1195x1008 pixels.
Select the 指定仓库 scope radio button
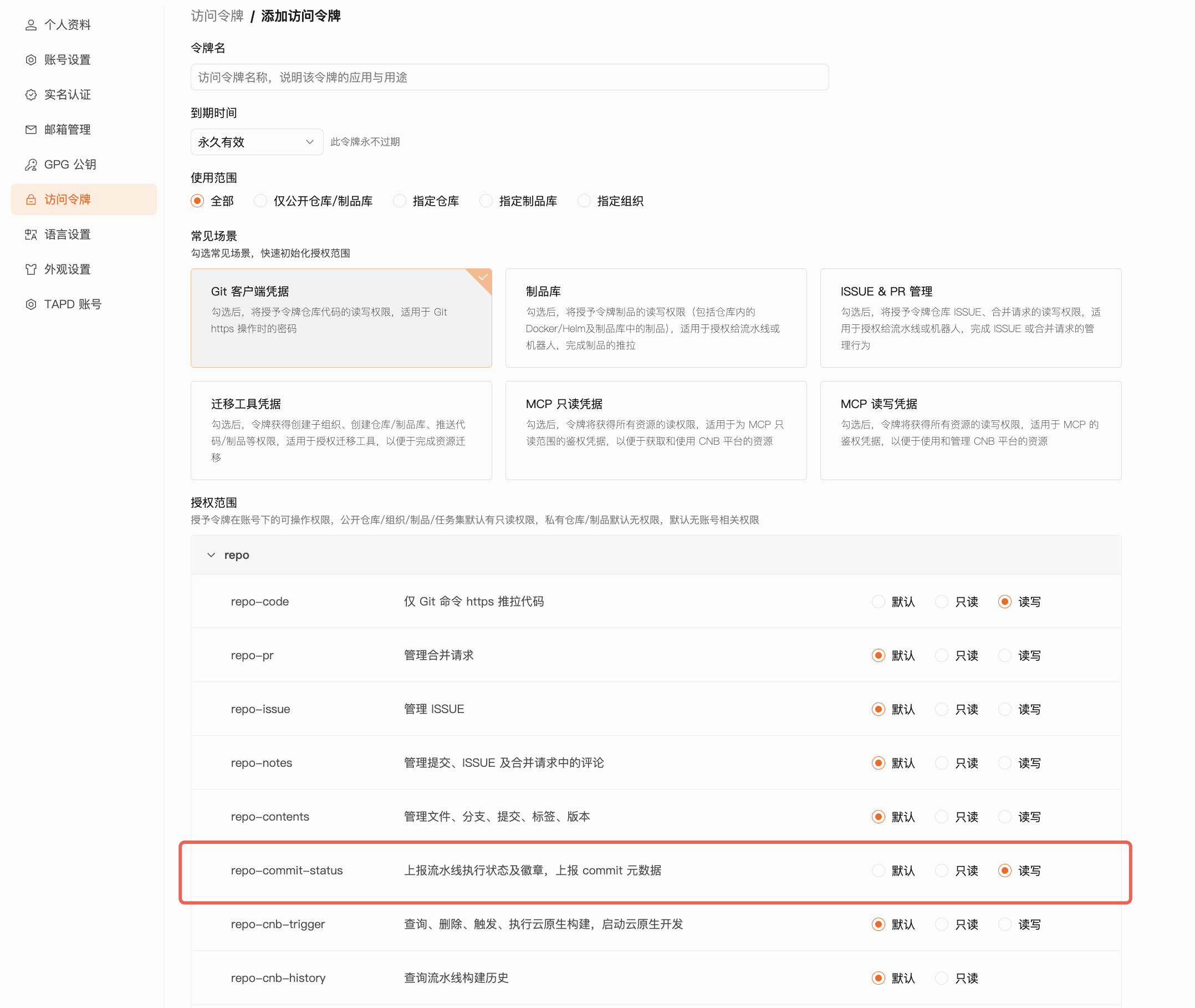coord(400,201)
